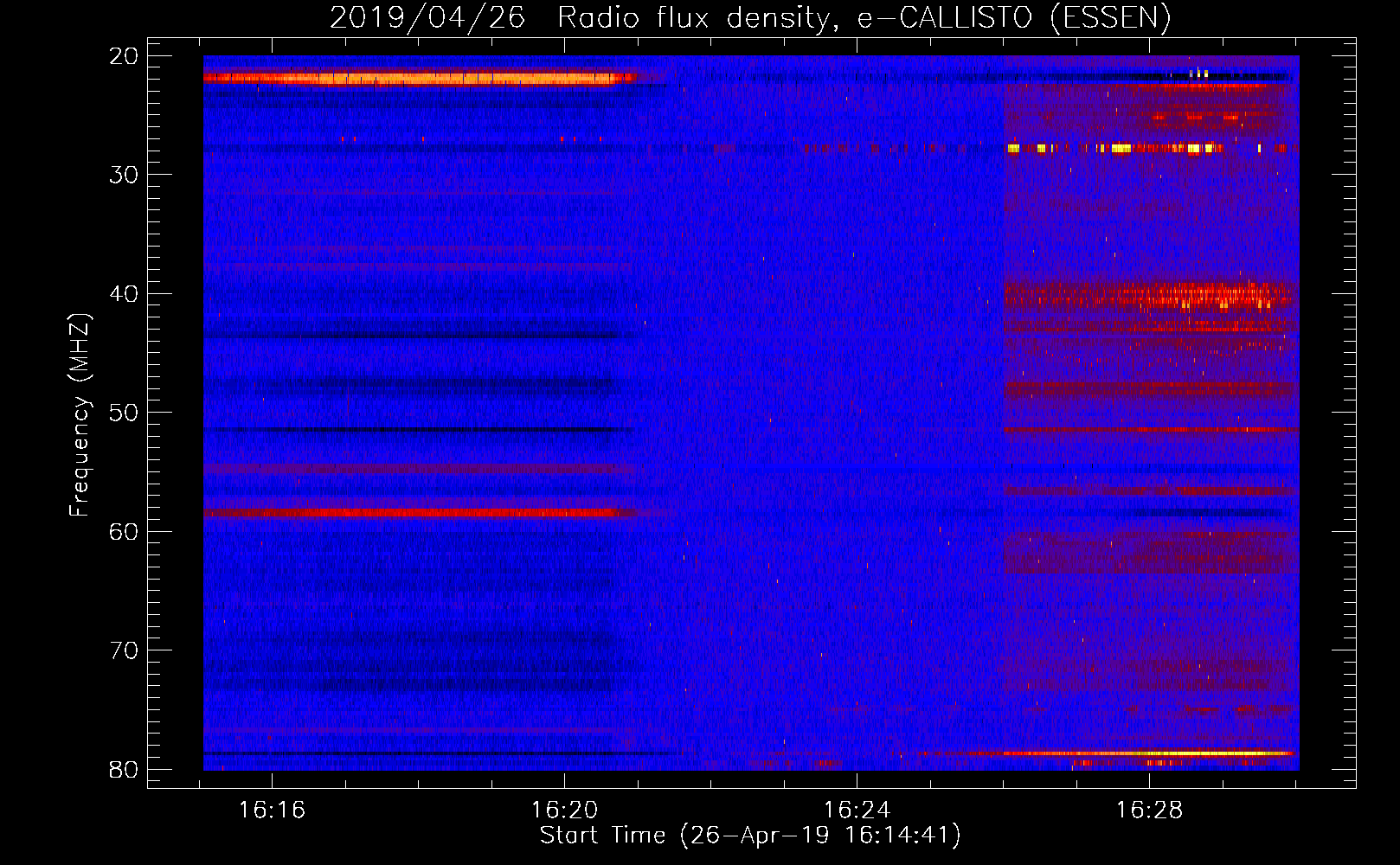The width and height of the screenshot is (1400, 865).
Task: Click the bright orange band near 22 MHz
Action: tap(420, 79)
